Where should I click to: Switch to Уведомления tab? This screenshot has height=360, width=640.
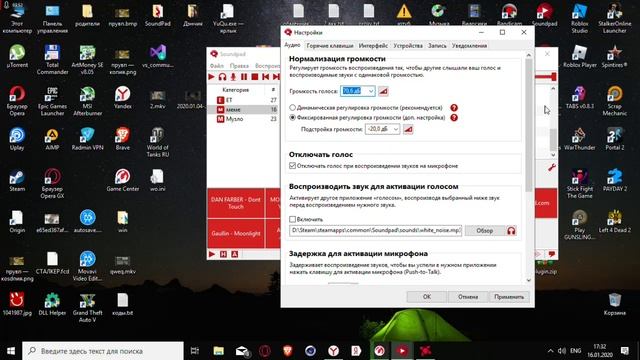[469, 46]
